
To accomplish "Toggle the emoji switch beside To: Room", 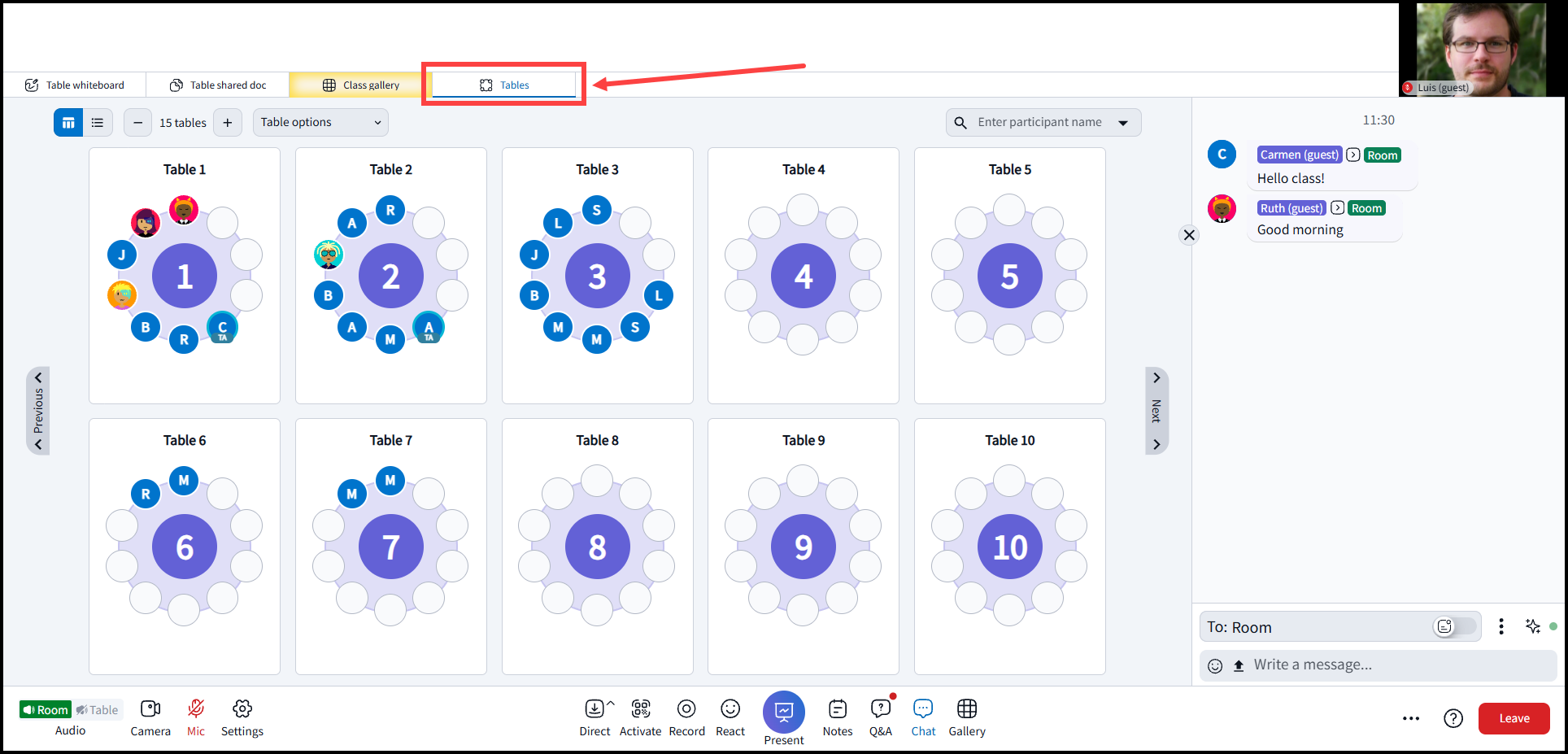I will tap(1455, 626).
